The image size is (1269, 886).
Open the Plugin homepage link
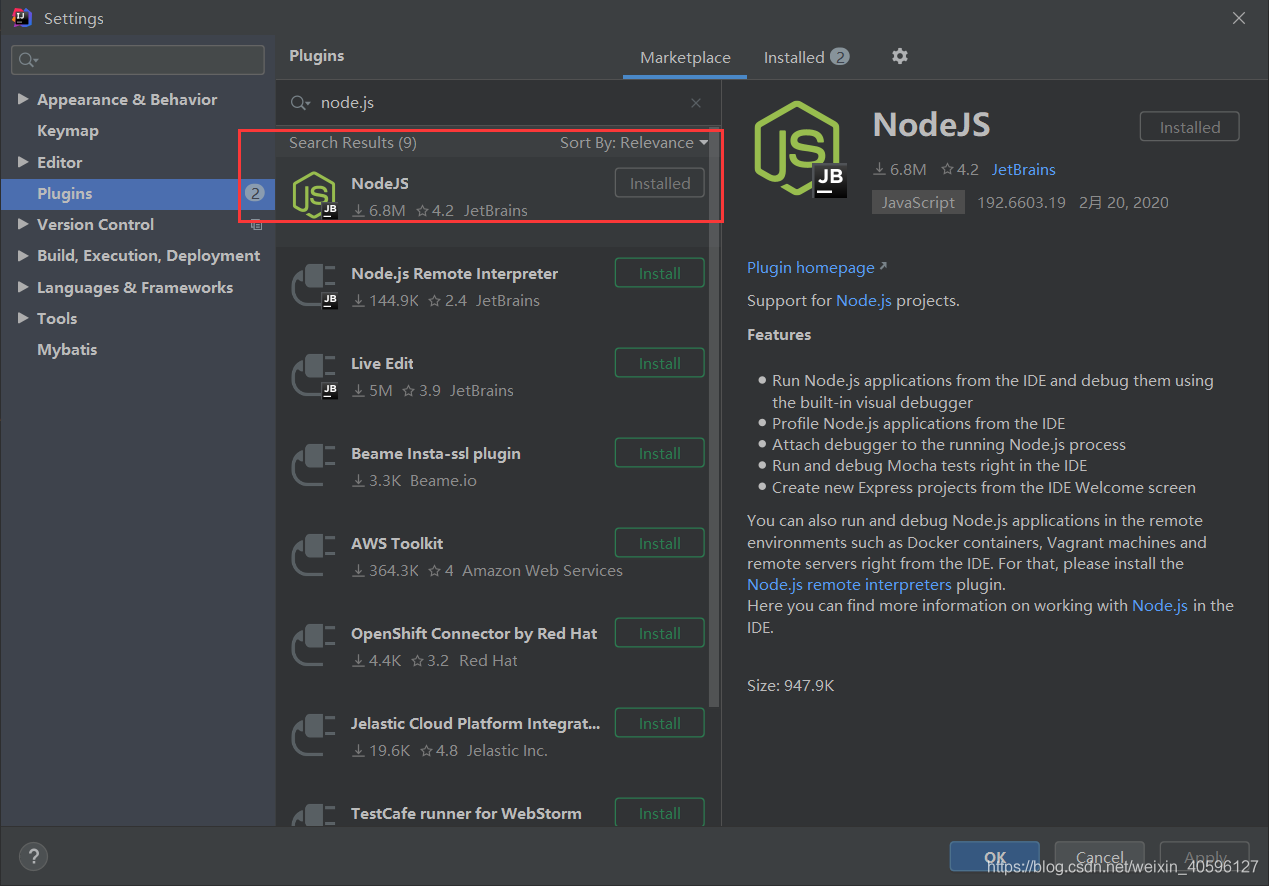click(x=816, y=268)
